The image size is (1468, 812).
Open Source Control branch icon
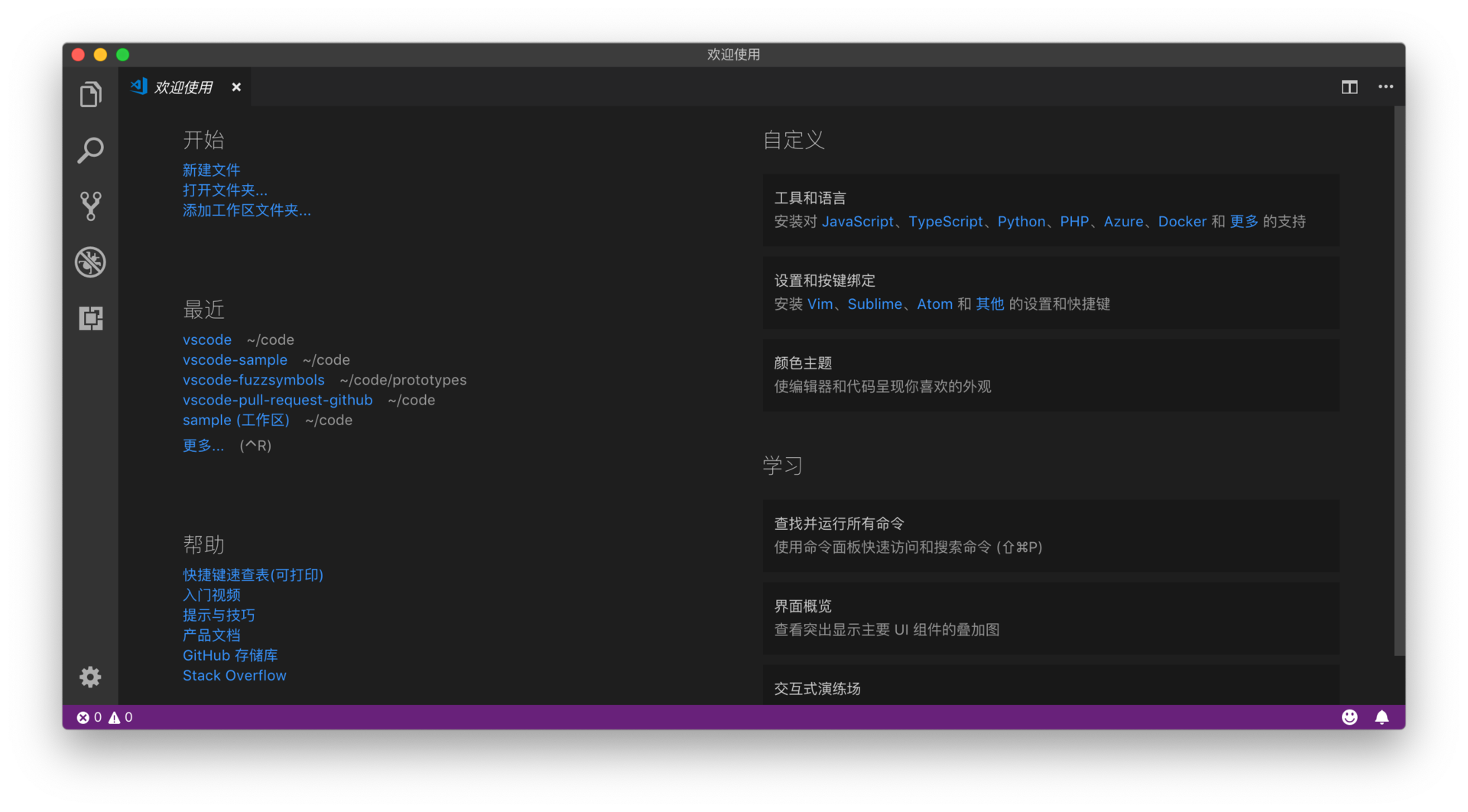90,206
